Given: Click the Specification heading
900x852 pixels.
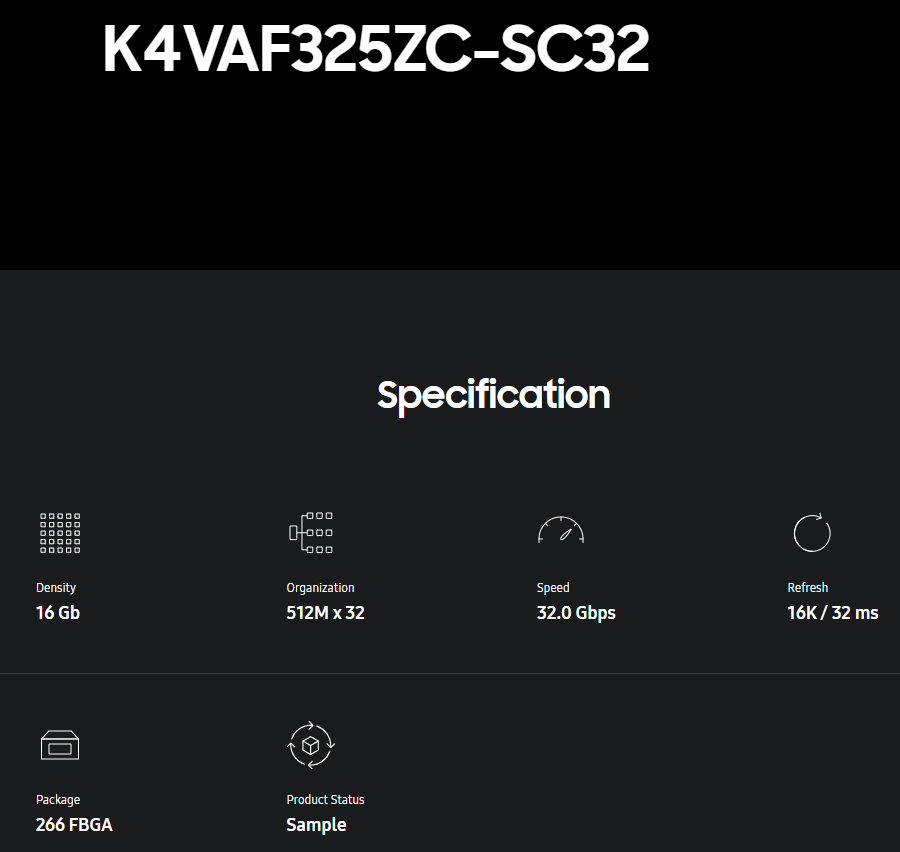Looking at the screenshot, I should tap(493, 395).
